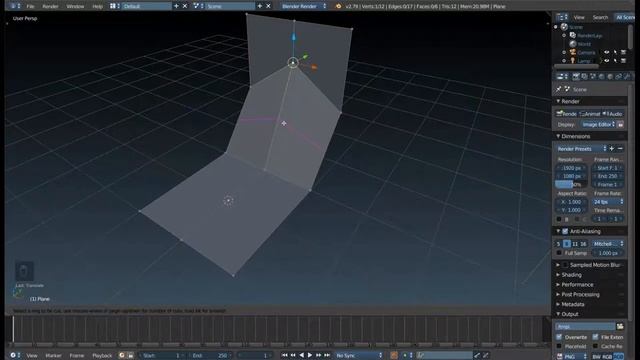640x360 pixels.
Task: Enable Sampled Motion Blur checkbox
Action: 565,265
